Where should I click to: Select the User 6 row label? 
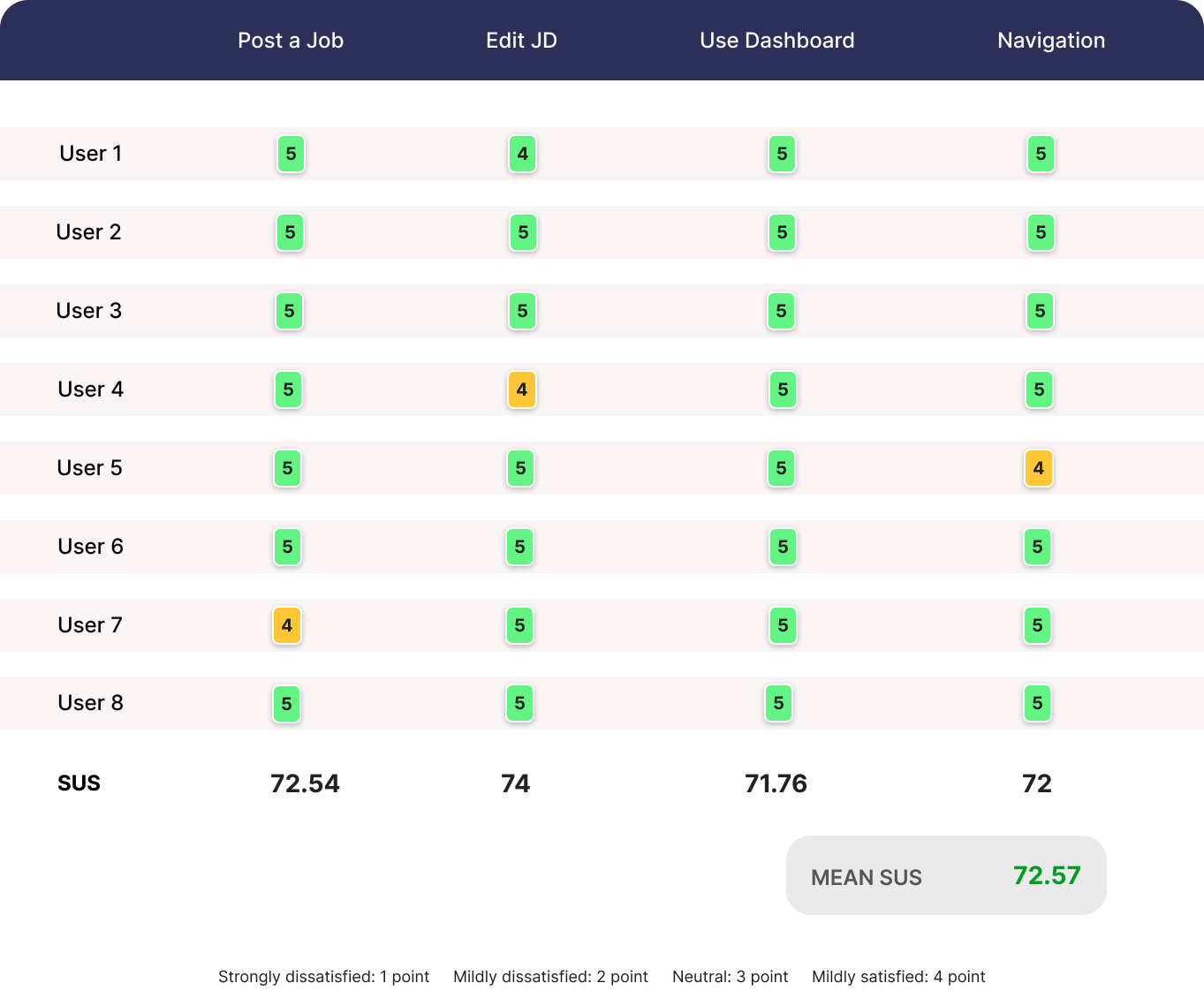(x=90, y=547)
